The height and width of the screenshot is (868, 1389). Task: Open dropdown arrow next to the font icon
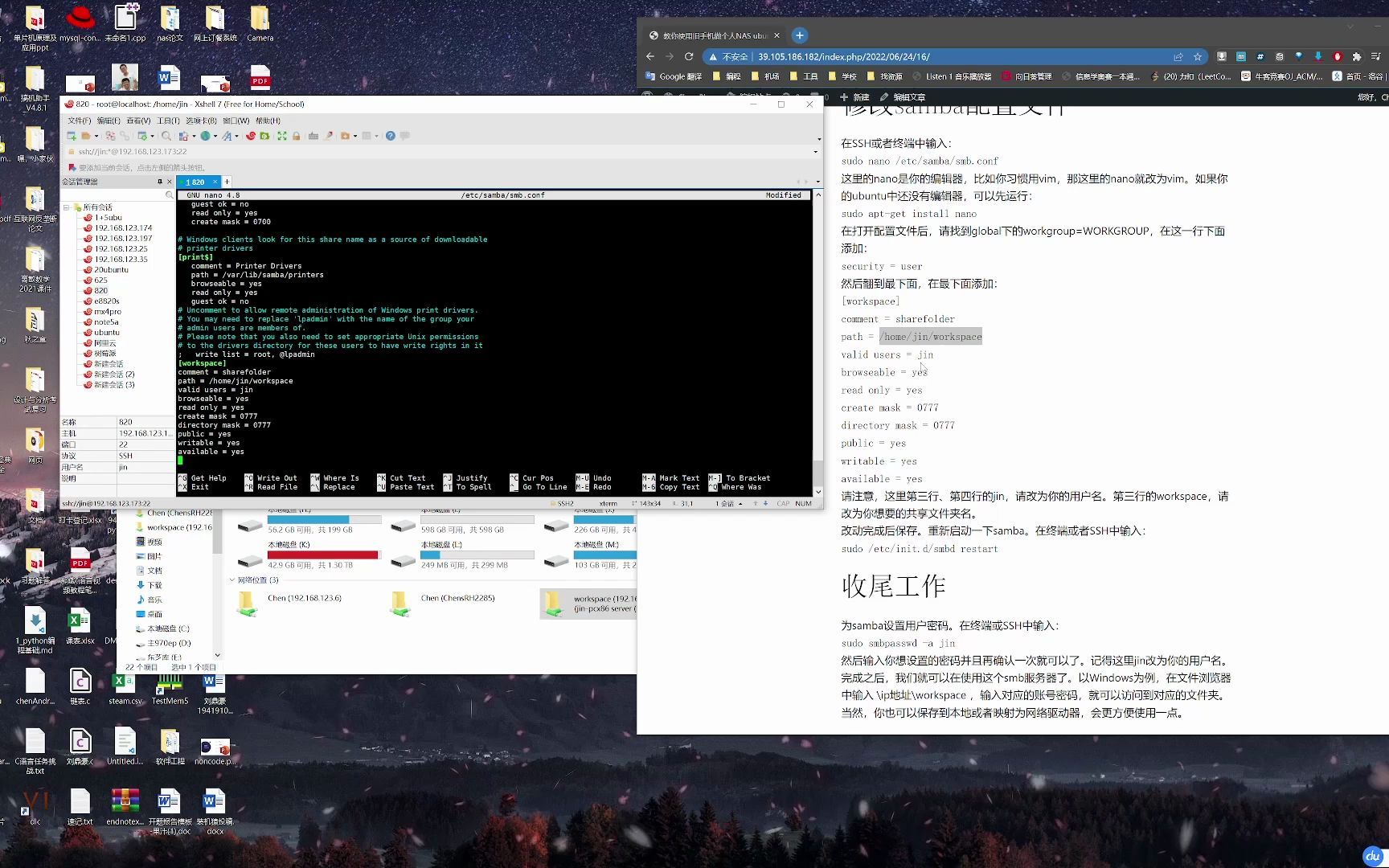236,136
